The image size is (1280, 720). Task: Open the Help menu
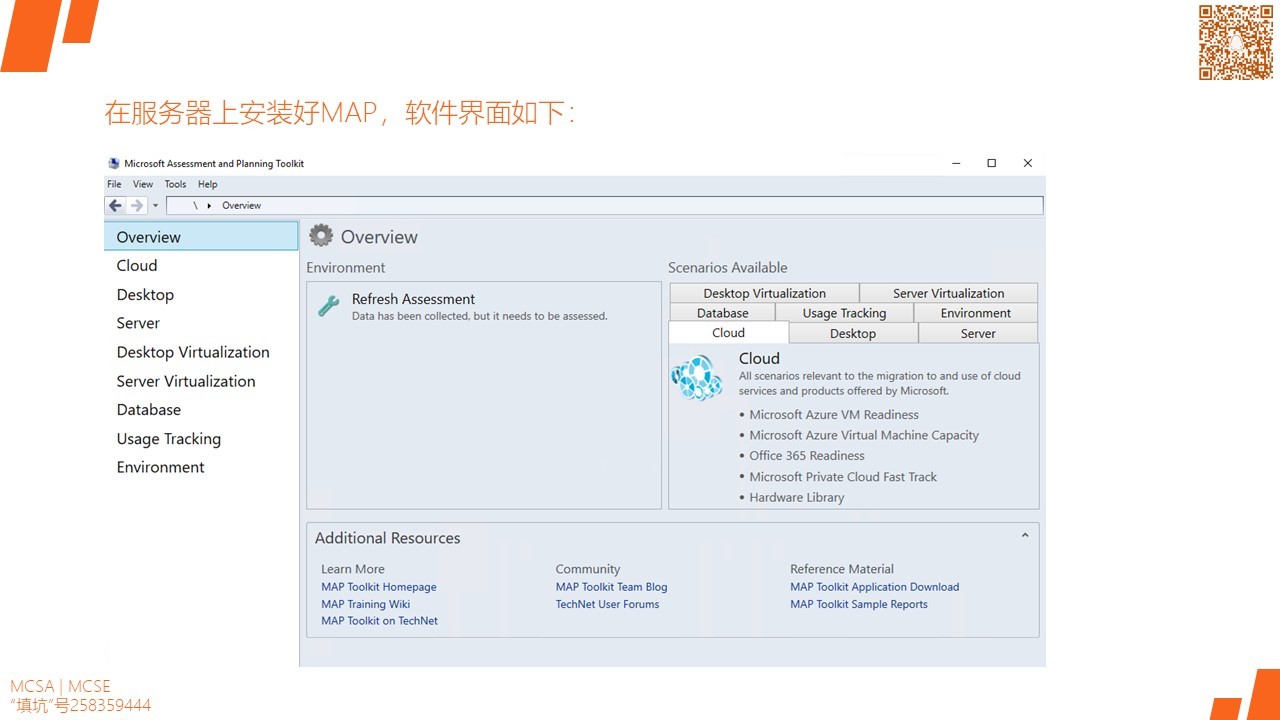pos(207,184)
